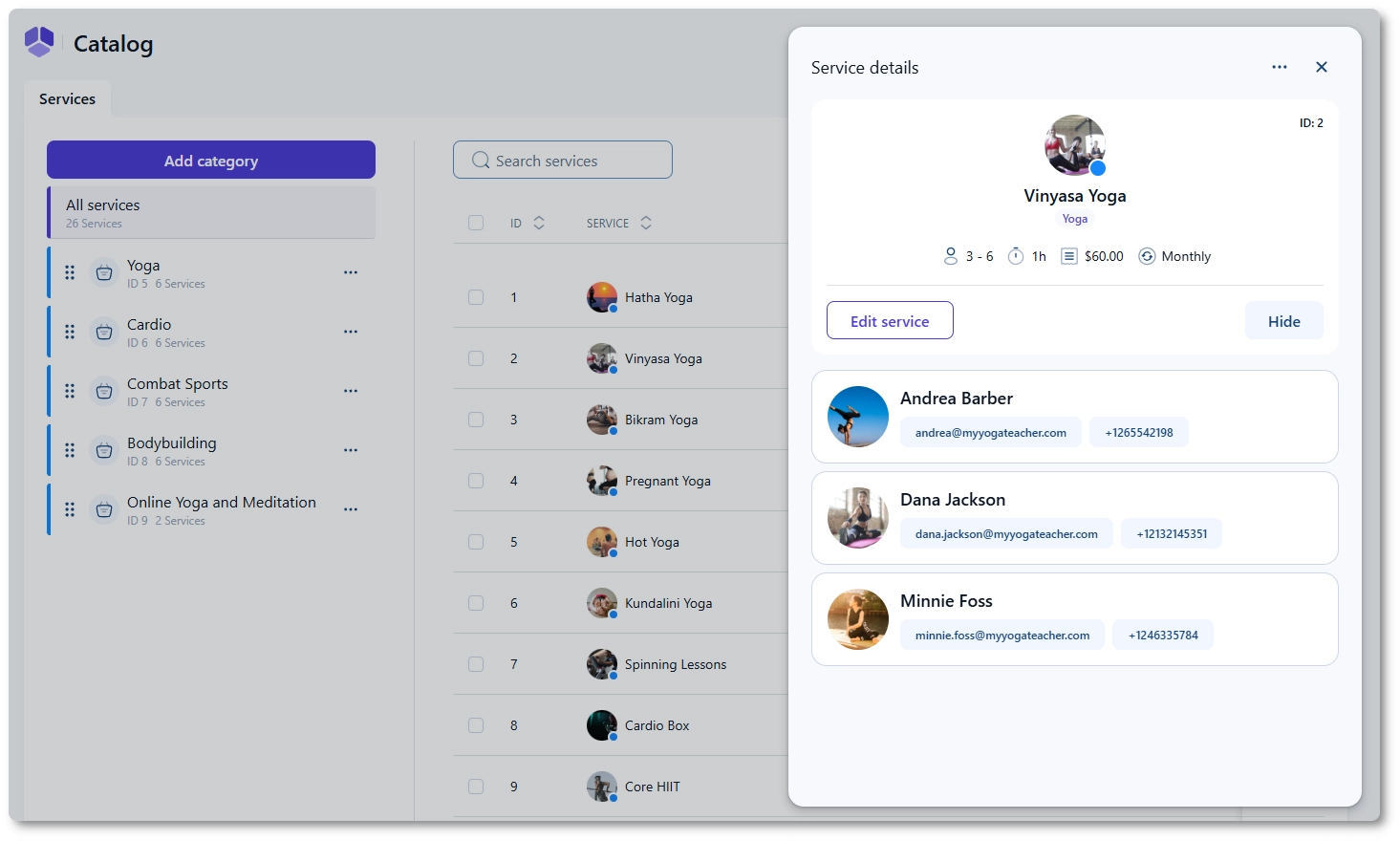Viewport: 1400px width, 841px height.
Task: Open options menu for Online Yoga and Meditation
Action: [351, 509]
